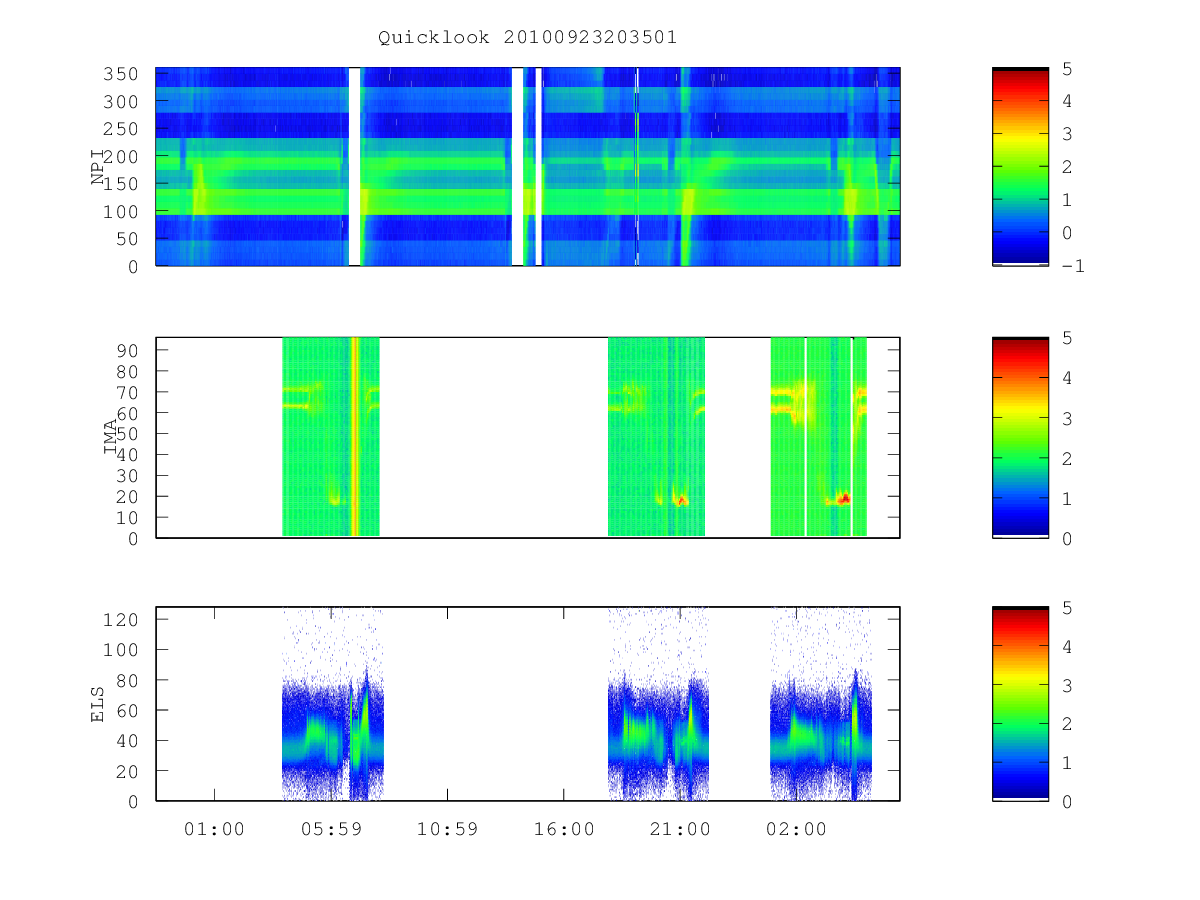
Task: Click the ELS spectrogram panel
Action: (x=528, y=704)
